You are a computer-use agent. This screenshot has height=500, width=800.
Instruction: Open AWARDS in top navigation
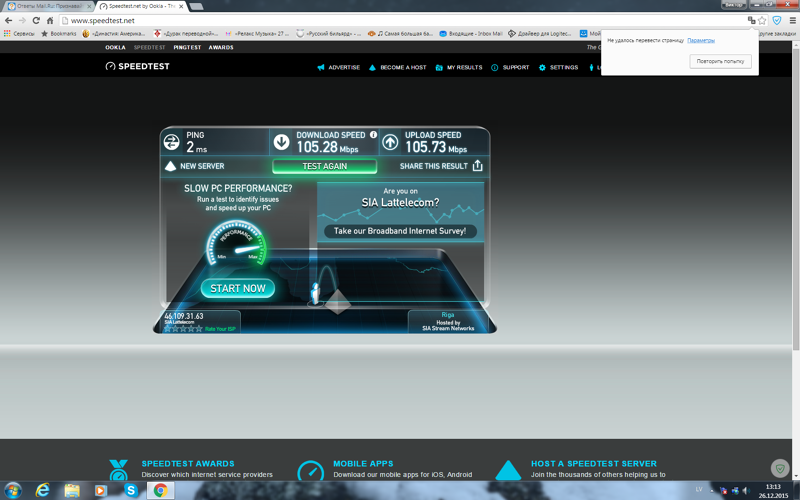pyautogui.click(x=221, y=47)
